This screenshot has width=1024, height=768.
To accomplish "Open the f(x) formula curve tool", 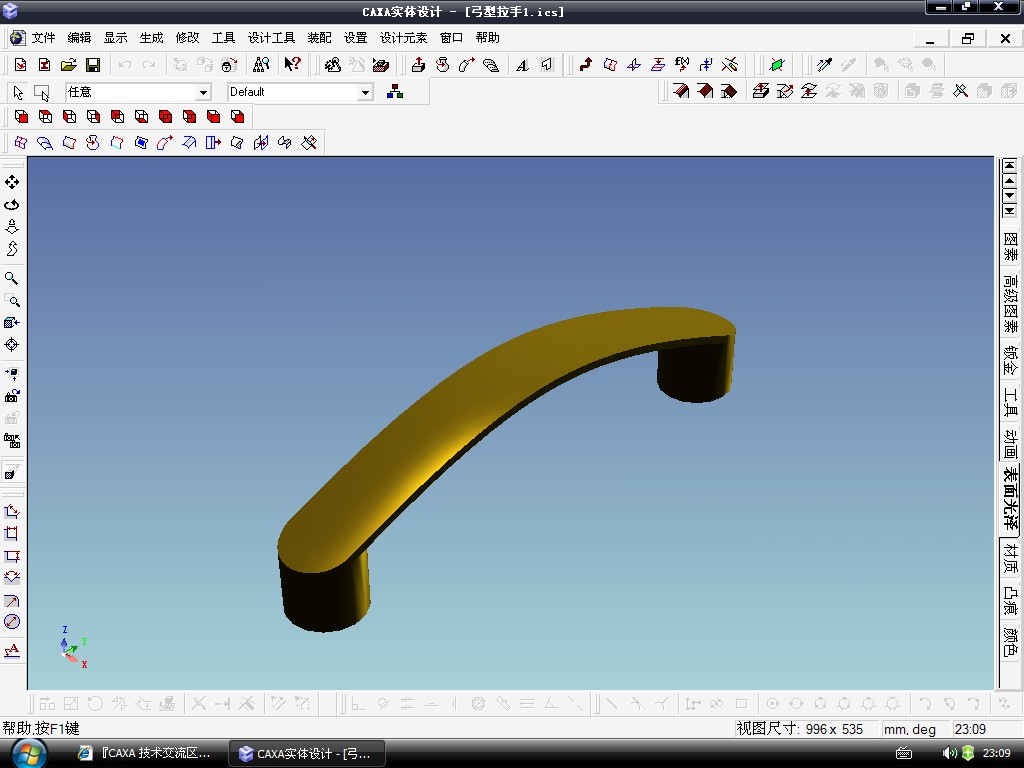I will coord(682,65).
